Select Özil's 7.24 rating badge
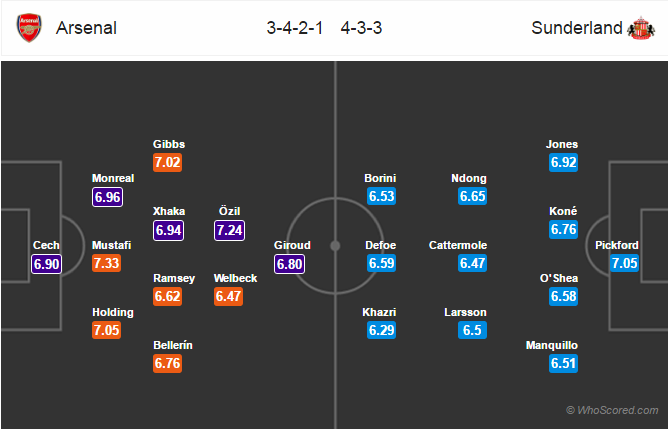Viewport: 668px width, 429px height. (x=229, y=230)
